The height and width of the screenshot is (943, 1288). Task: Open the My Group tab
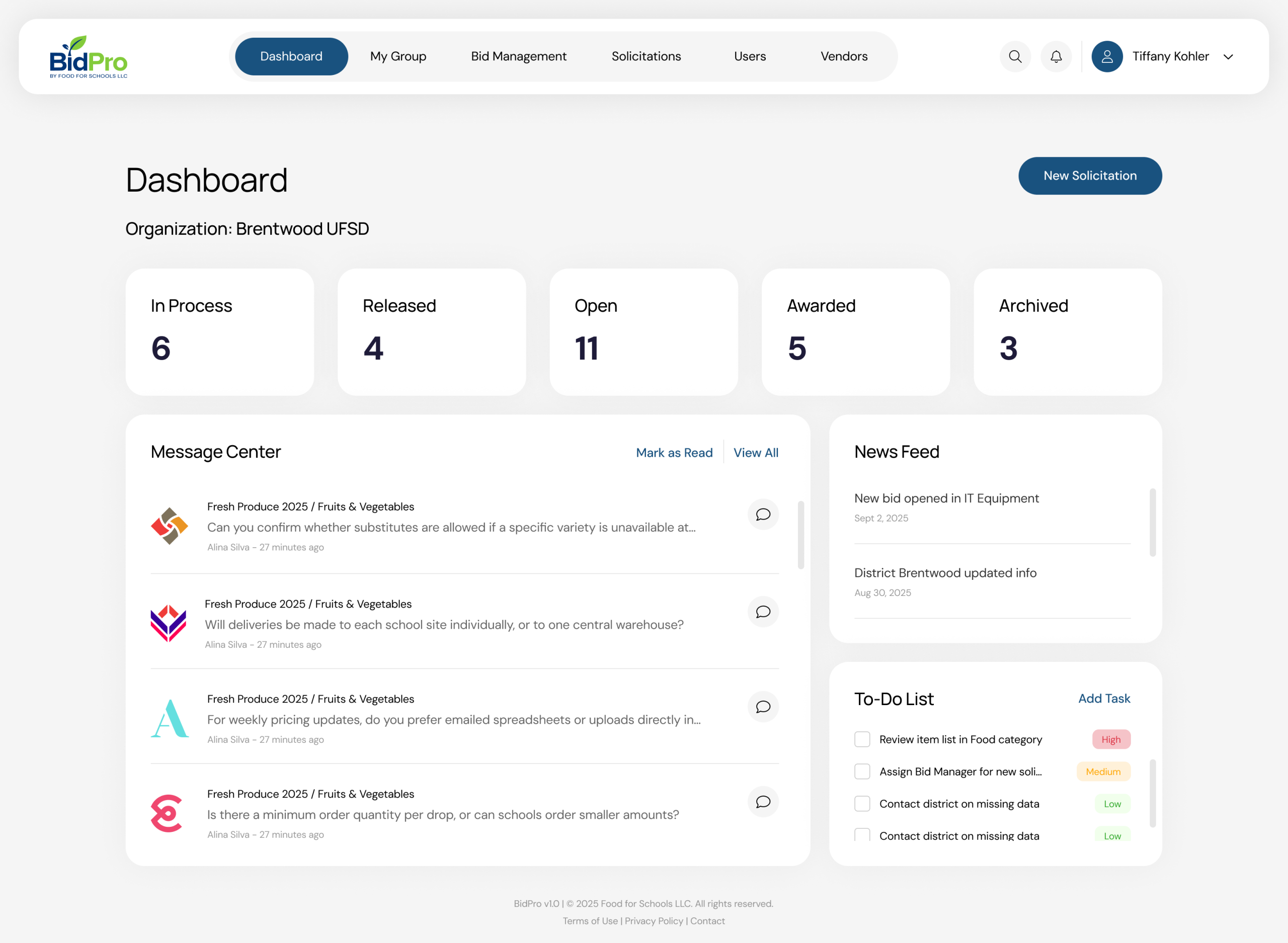pos(398,56)
